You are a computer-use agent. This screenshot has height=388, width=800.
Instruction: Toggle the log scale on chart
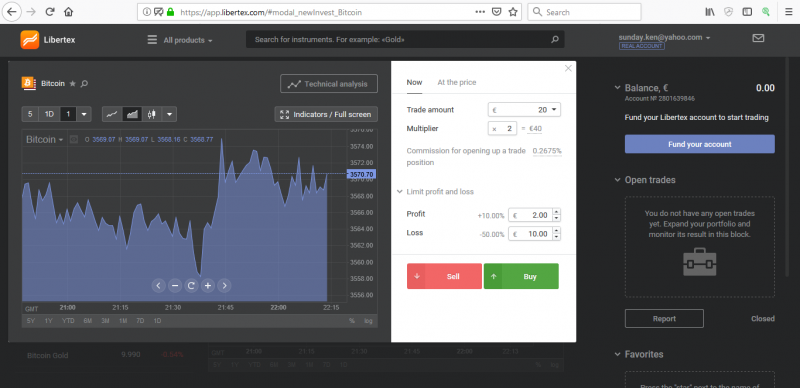coord(368,321)
